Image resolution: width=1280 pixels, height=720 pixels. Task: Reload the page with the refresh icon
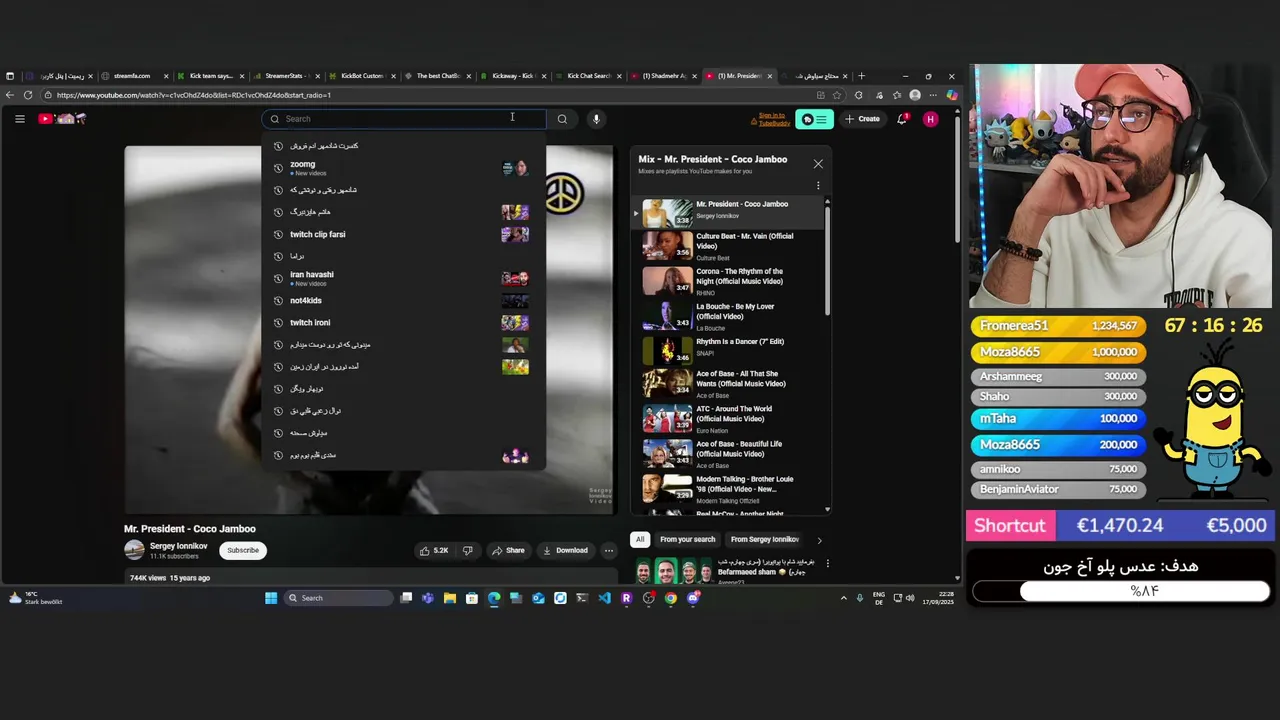pyautogui.click(x=28, y=95)
